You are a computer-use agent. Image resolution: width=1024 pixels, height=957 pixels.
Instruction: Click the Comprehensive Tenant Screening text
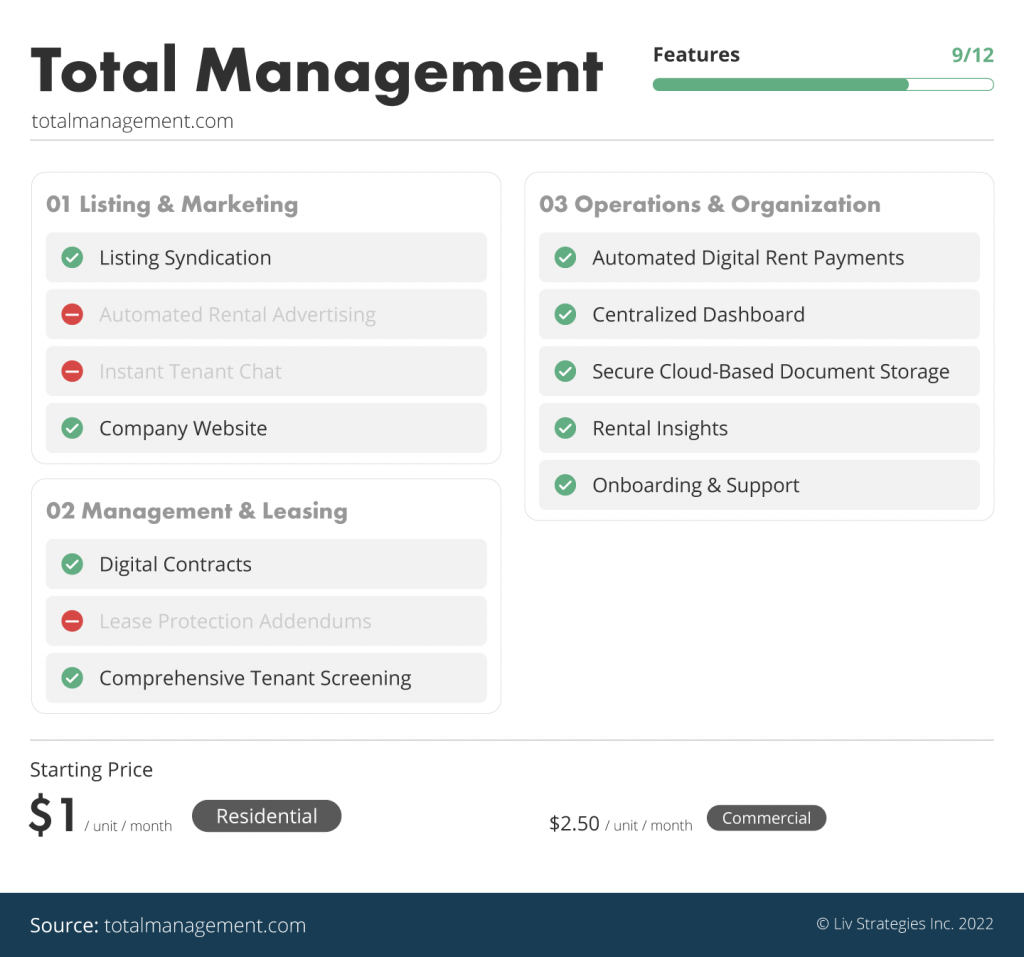point(255,678)
